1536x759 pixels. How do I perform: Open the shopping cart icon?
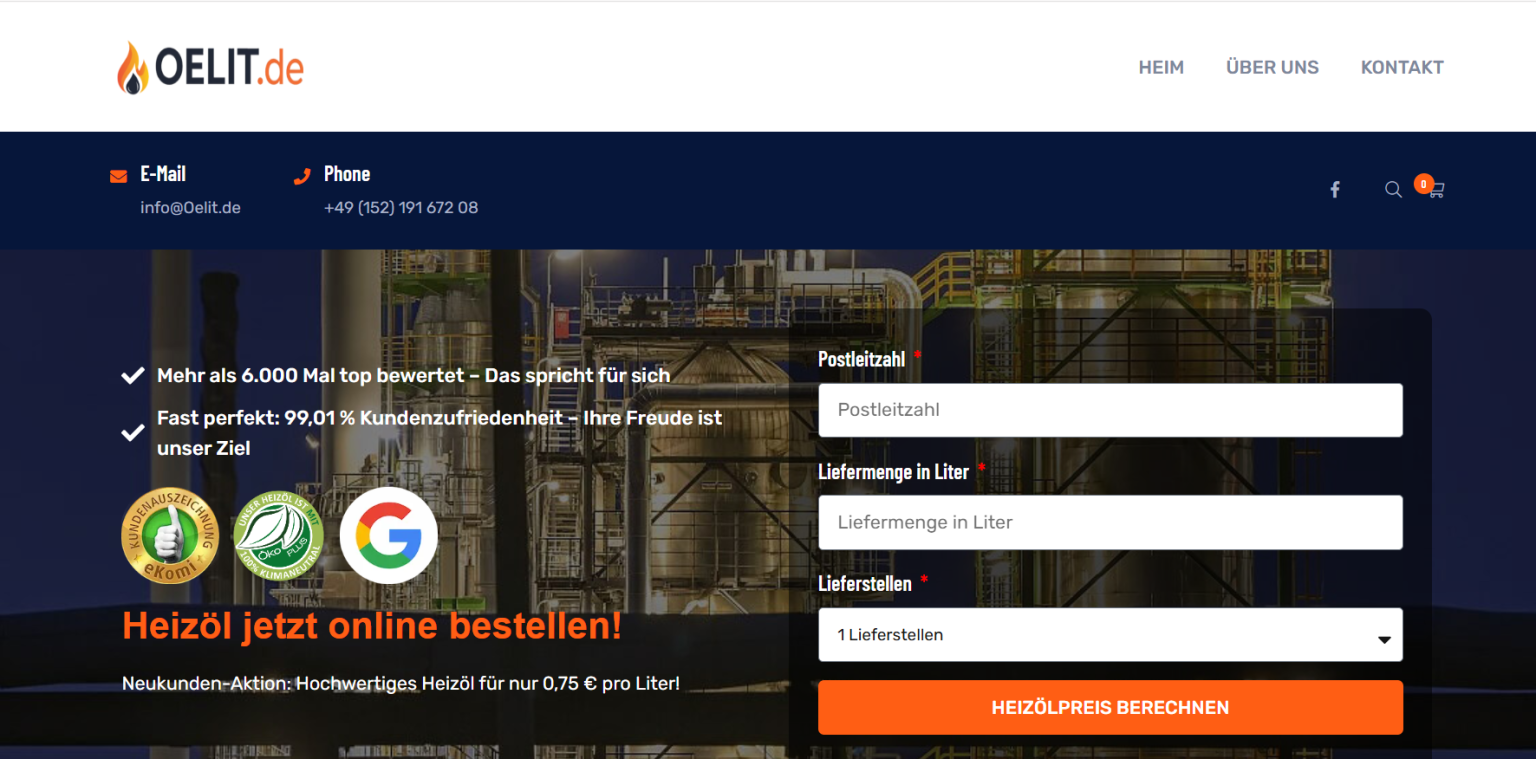1436,189
